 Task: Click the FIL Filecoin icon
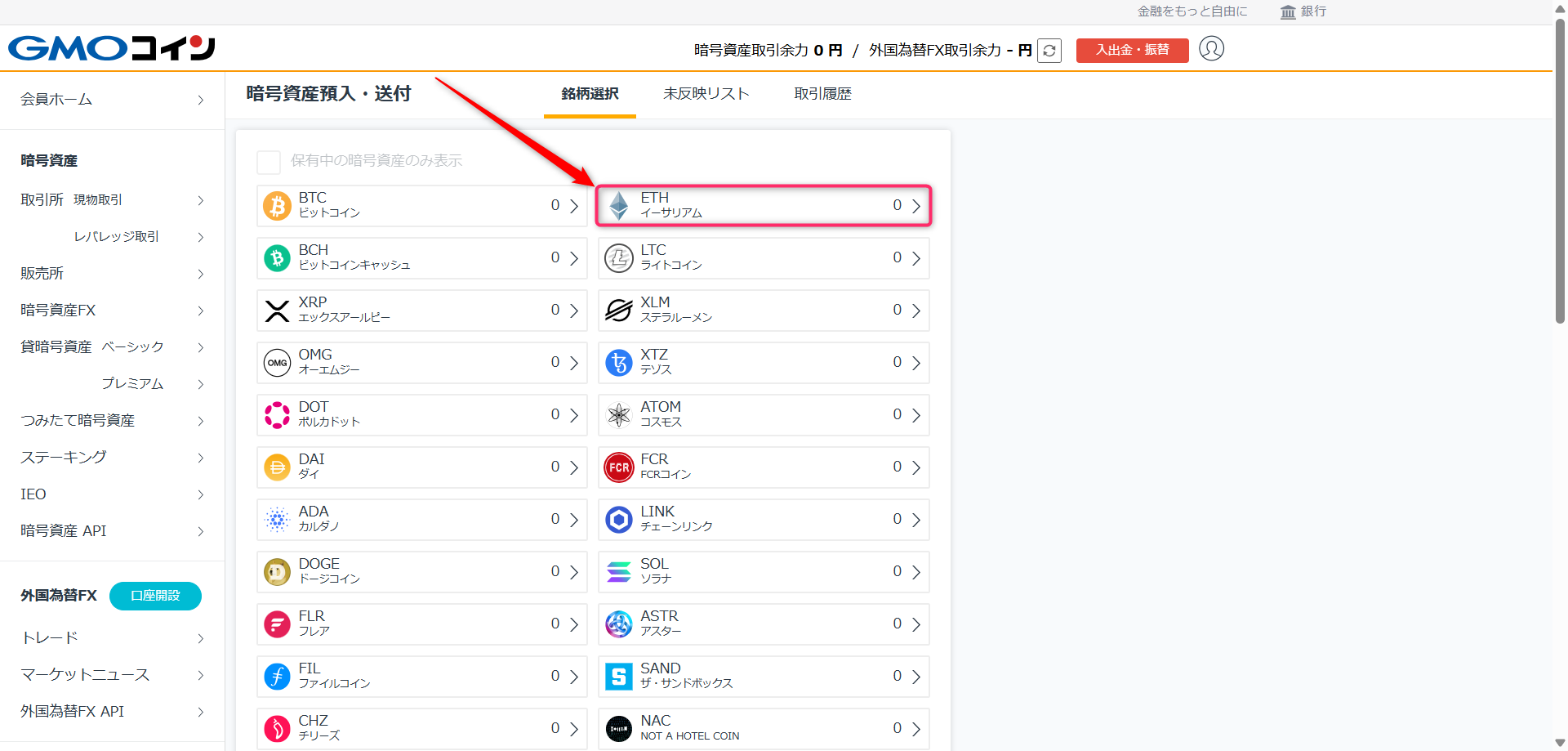[x=278, y=677]
